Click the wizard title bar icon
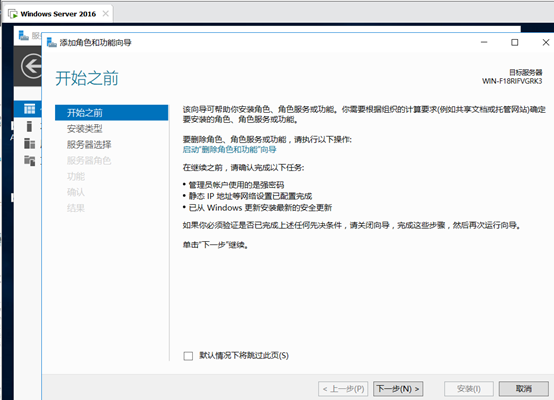Image resolution: width=554 pixels, height=400 pixels. pyautogui.click(x=52, y=42)
